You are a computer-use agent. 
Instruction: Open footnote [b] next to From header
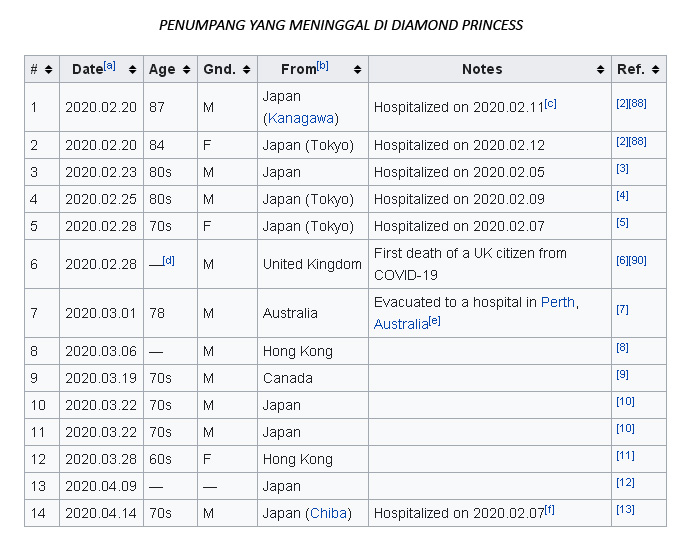coord(322,66)
